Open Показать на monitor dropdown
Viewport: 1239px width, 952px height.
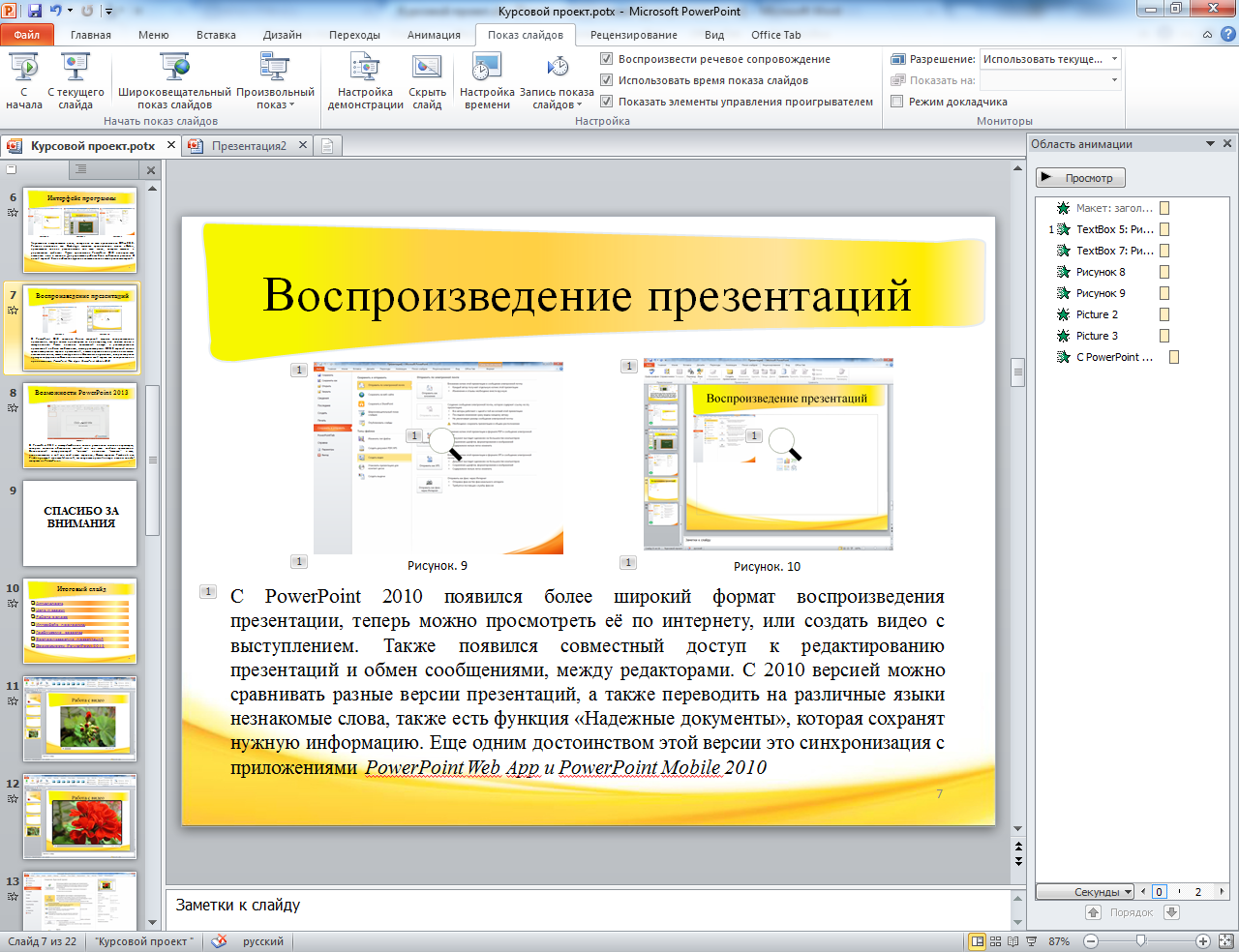[1114, 80]
